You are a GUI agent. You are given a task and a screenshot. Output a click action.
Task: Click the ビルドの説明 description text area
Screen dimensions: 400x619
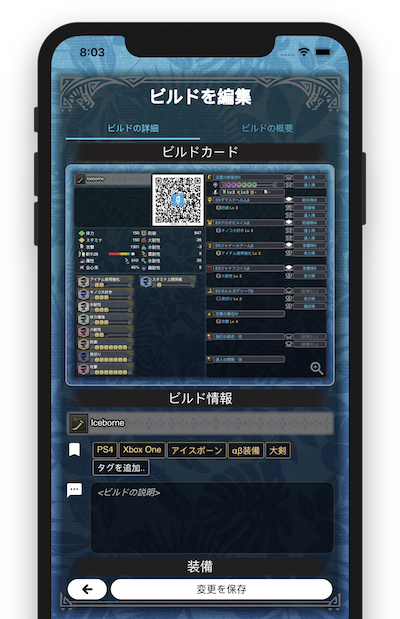tap(212, 518)
